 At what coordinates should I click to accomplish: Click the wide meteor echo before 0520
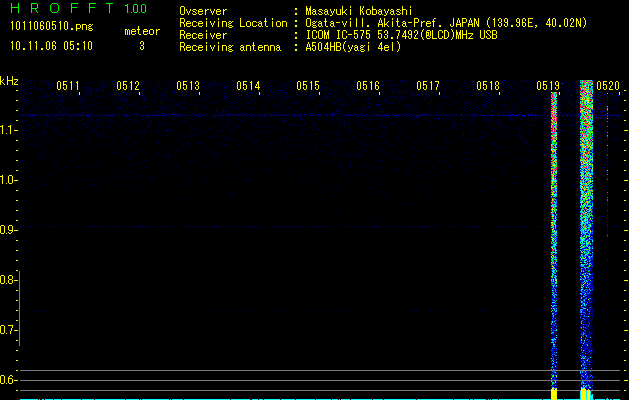point(586,235)
